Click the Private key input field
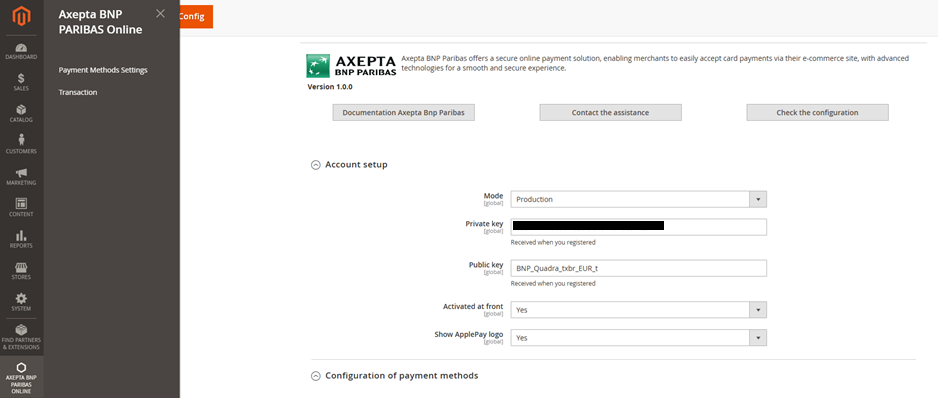Viewport: 938px width, 398px height. pos(638,227)
